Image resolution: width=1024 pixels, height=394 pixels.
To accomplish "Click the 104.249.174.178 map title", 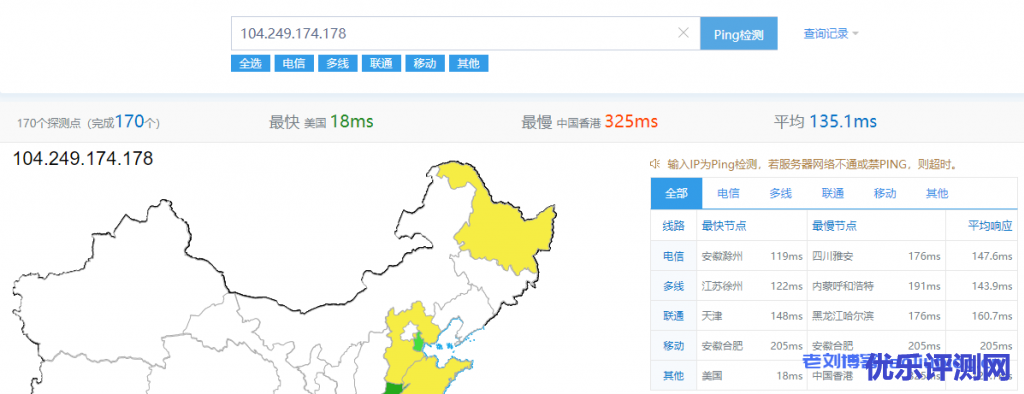I will point(83,159).
